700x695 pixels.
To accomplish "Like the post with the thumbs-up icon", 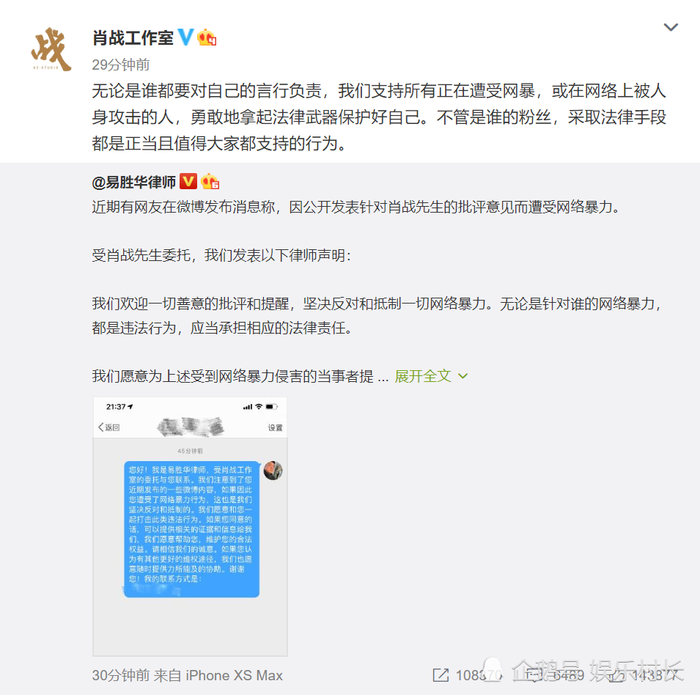I will pyautogui.click(x=617, y=675).
